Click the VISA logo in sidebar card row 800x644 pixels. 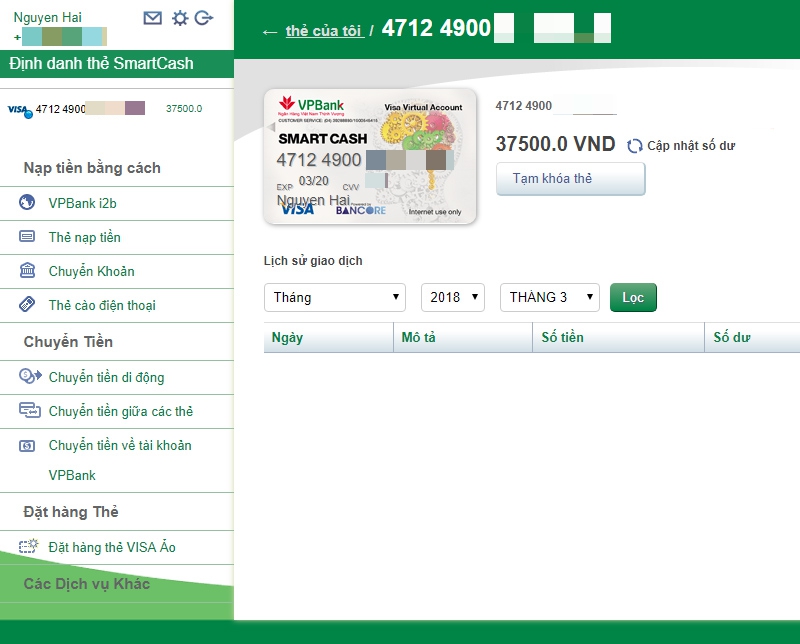click(20, 110)
